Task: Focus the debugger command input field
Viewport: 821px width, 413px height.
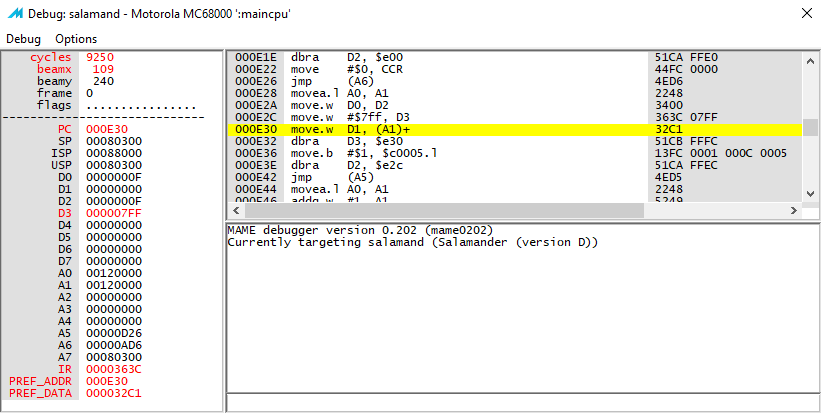Action: [x=523, y=402]
